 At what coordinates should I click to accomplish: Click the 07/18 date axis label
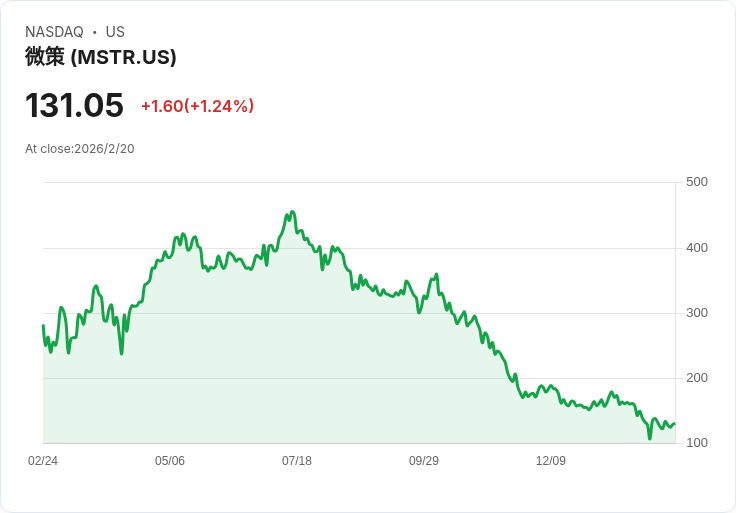coord(297,461)
